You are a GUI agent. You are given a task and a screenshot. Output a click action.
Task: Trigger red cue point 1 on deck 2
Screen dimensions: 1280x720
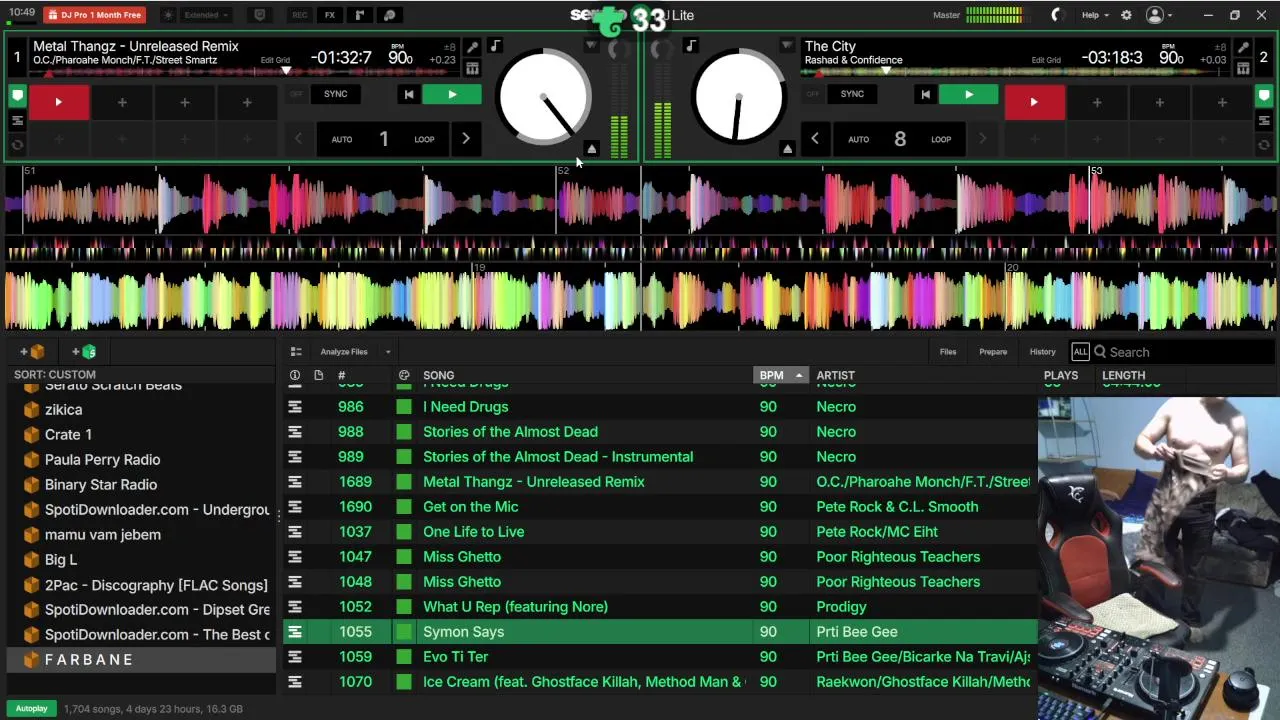(x=1034, y=102)
